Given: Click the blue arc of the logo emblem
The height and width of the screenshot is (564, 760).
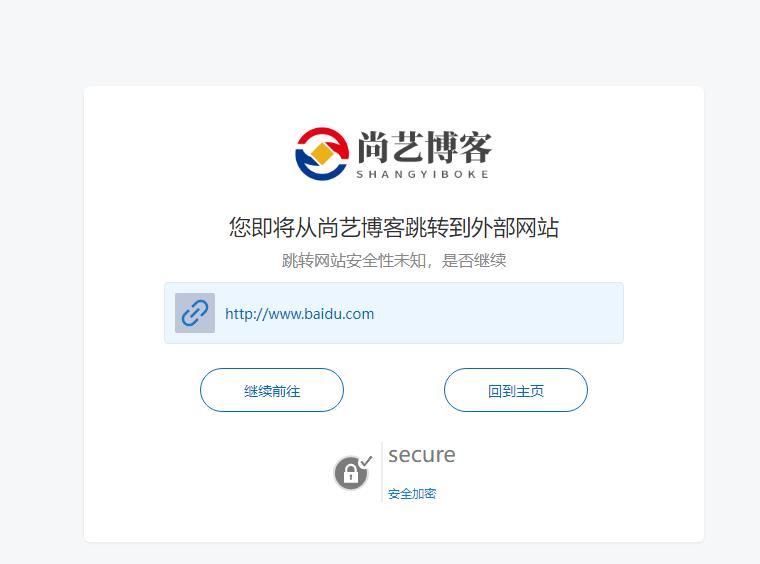Looking at the screenshot, I should click(317, 169).
